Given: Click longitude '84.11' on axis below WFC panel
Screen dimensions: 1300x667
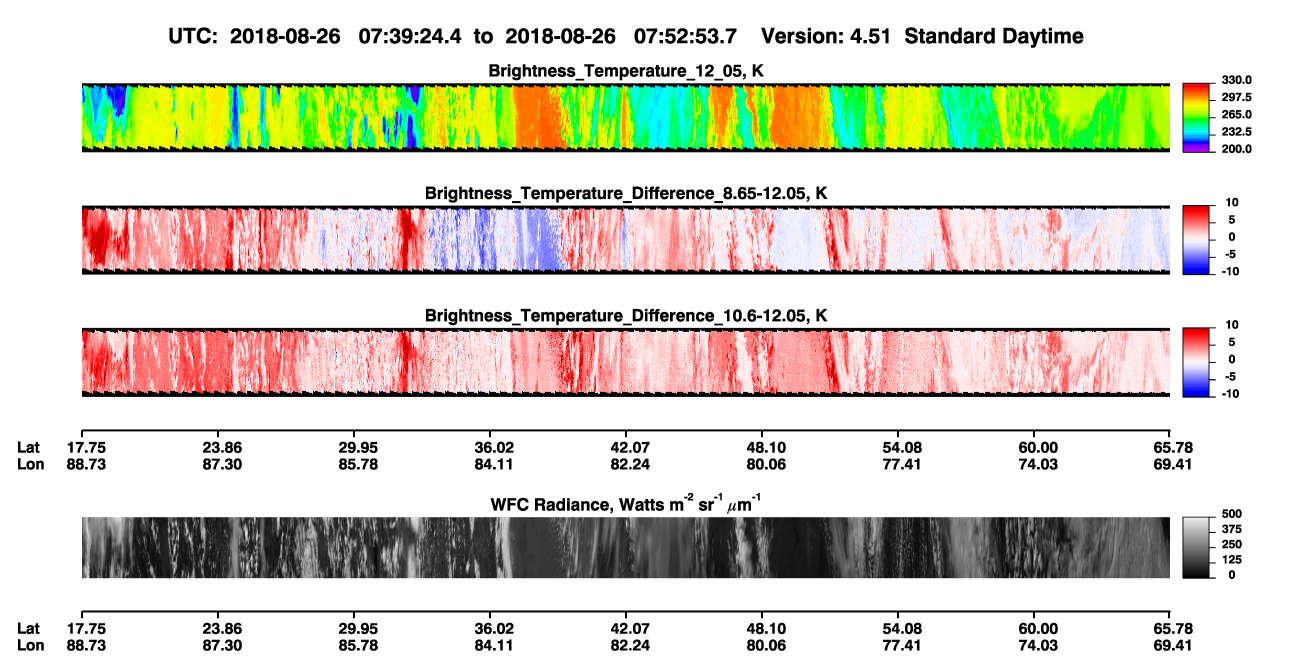Looking at the screenshot, I should click(490, 645).
